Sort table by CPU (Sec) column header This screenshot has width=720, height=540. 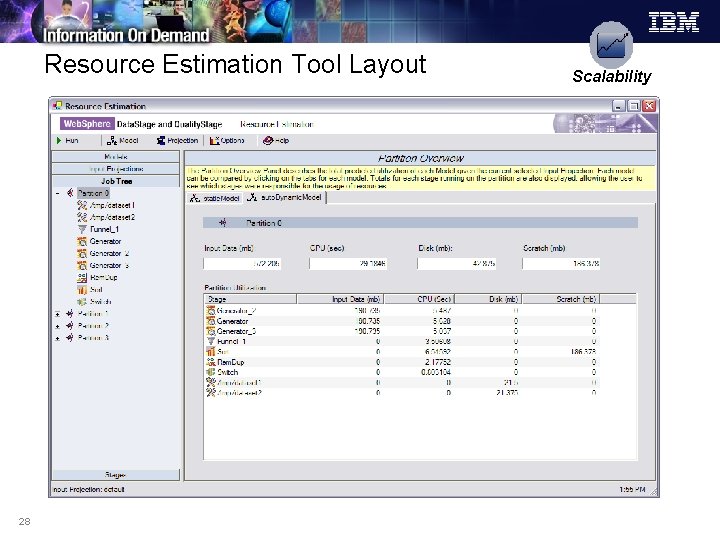[x=419, y=299]
